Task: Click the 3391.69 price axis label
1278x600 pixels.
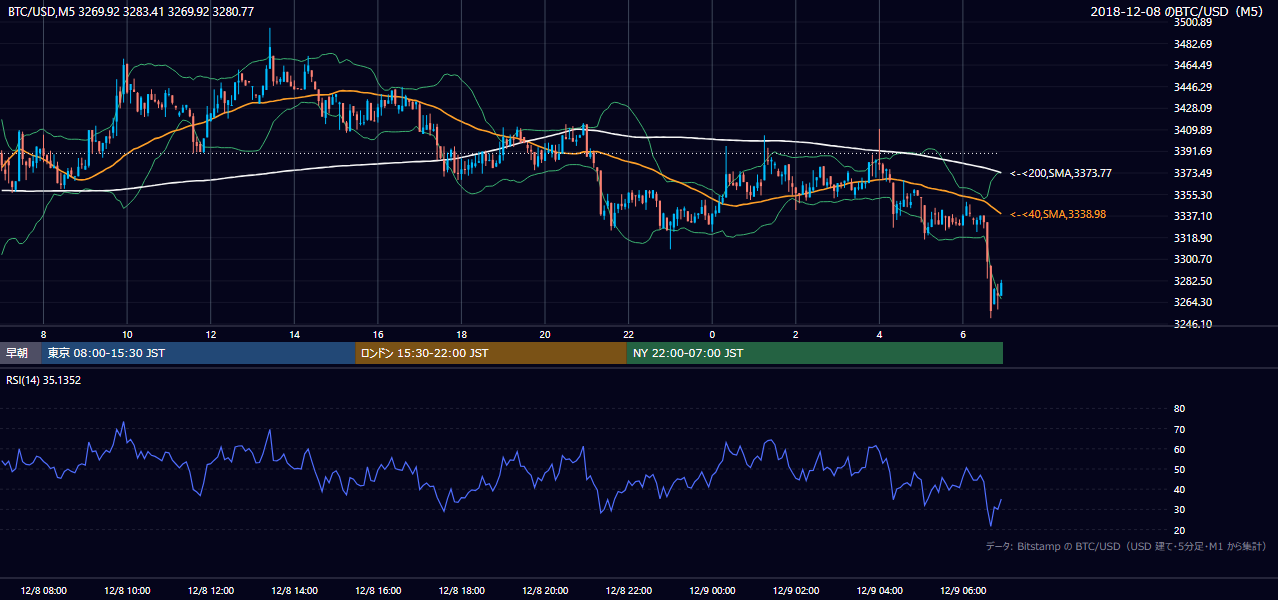Action: tap(1193, 151)
